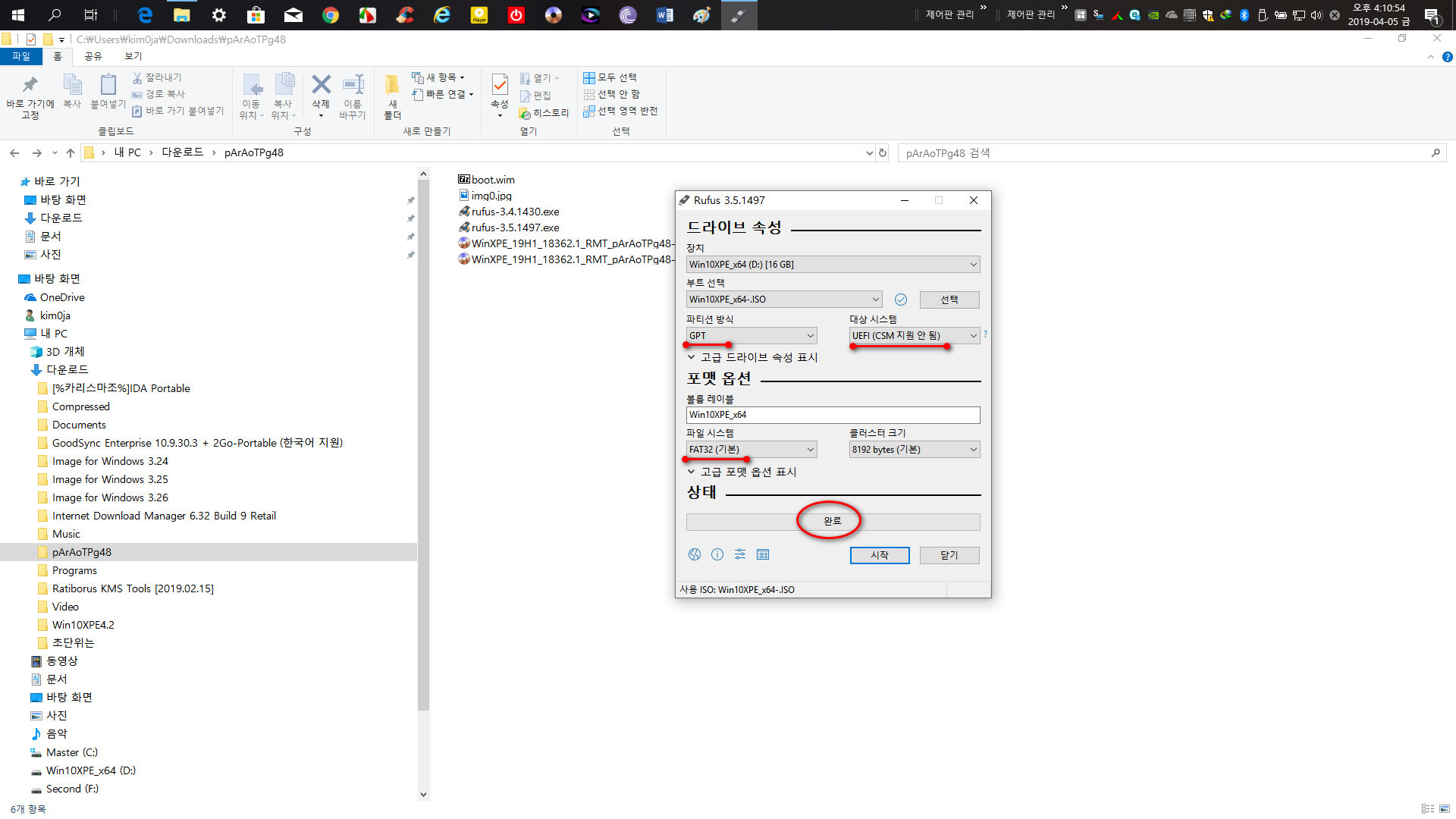Open Rufus application settings sliders icon
Image resolution: width=1456 pixels, height=819 pixels.
point(740,554)
